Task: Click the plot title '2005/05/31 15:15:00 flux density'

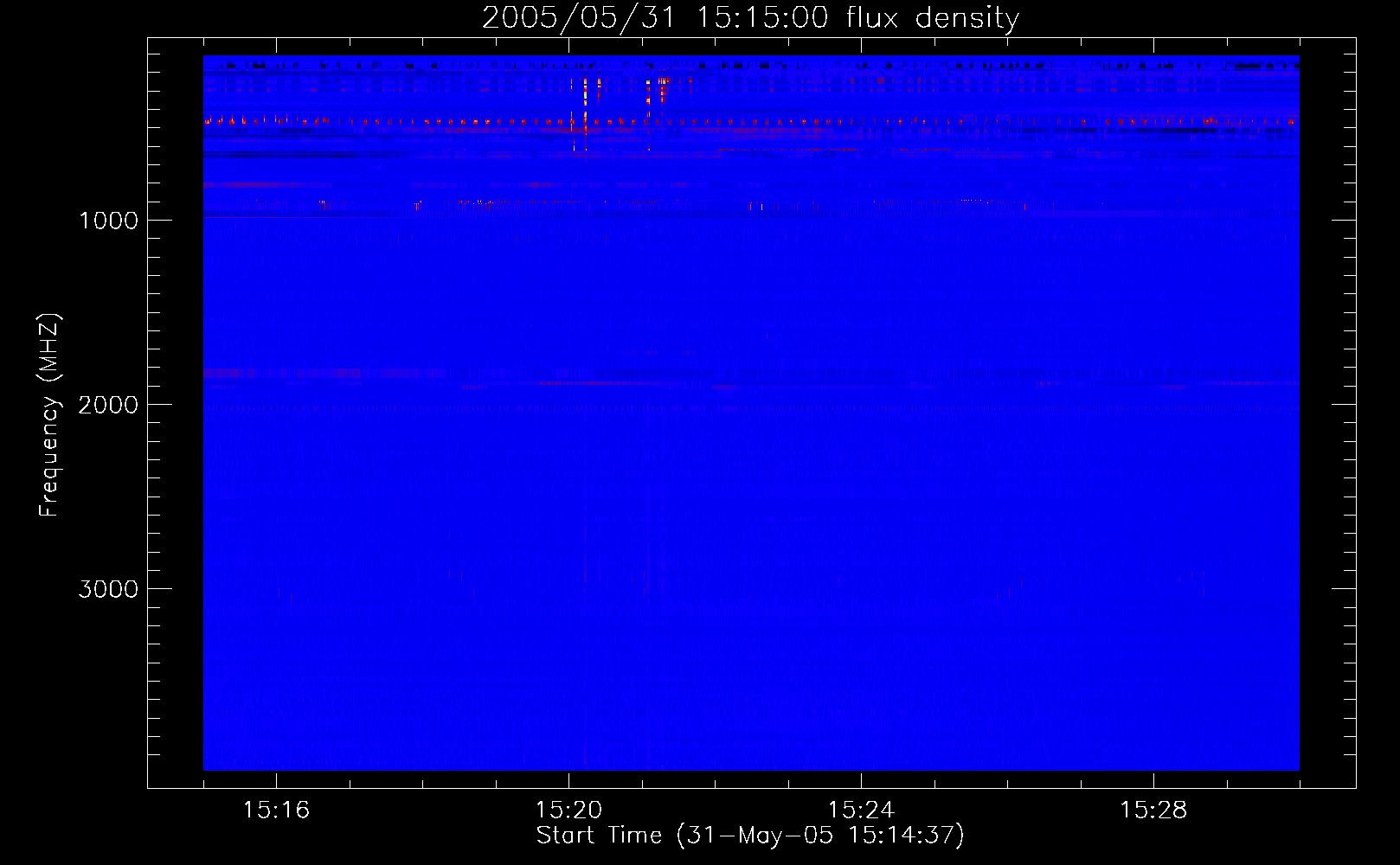Action: click(750, 18)
